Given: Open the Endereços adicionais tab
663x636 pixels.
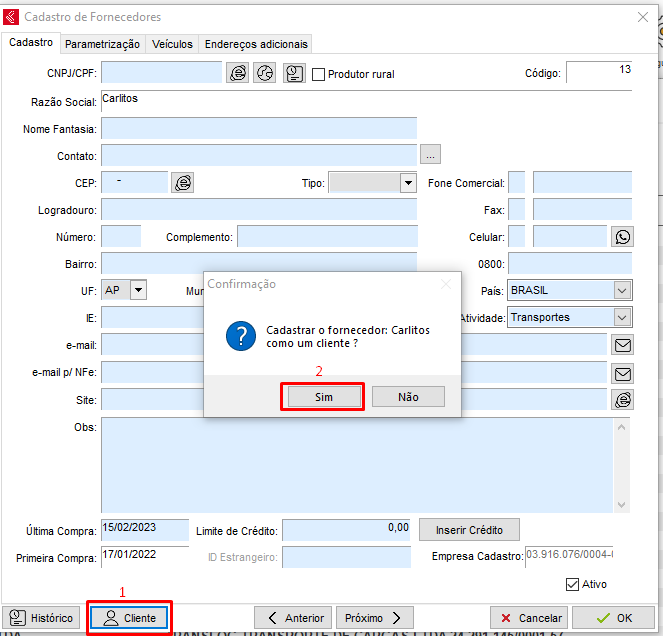Looking at the screenshot, I should point(256,44).
